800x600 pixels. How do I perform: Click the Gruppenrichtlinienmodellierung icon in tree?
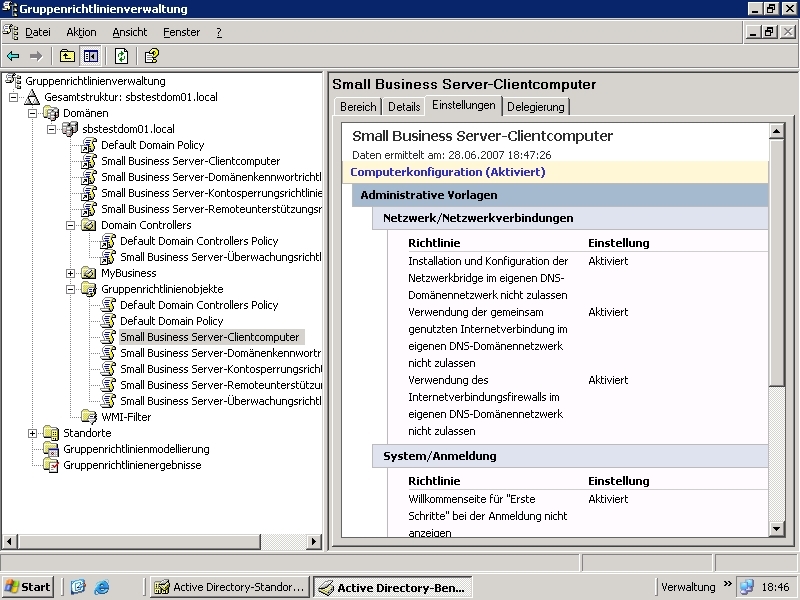point(51,449)
